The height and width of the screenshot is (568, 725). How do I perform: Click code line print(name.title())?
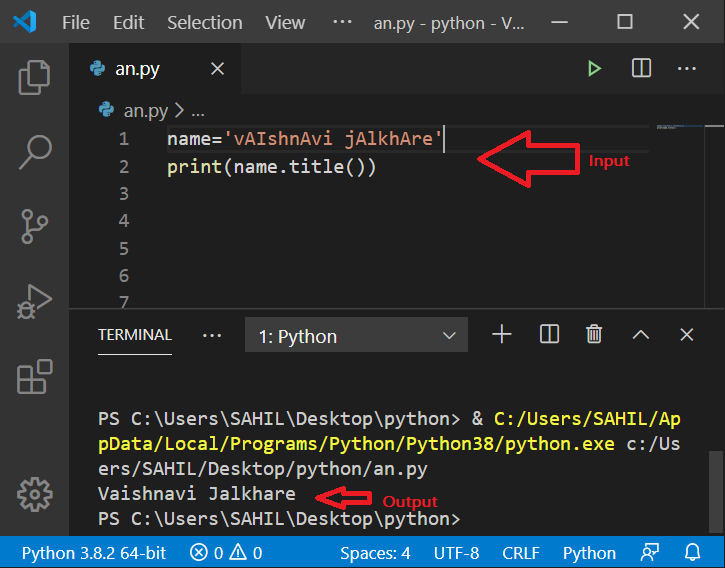pyautogui.click(x=271, y=167)
